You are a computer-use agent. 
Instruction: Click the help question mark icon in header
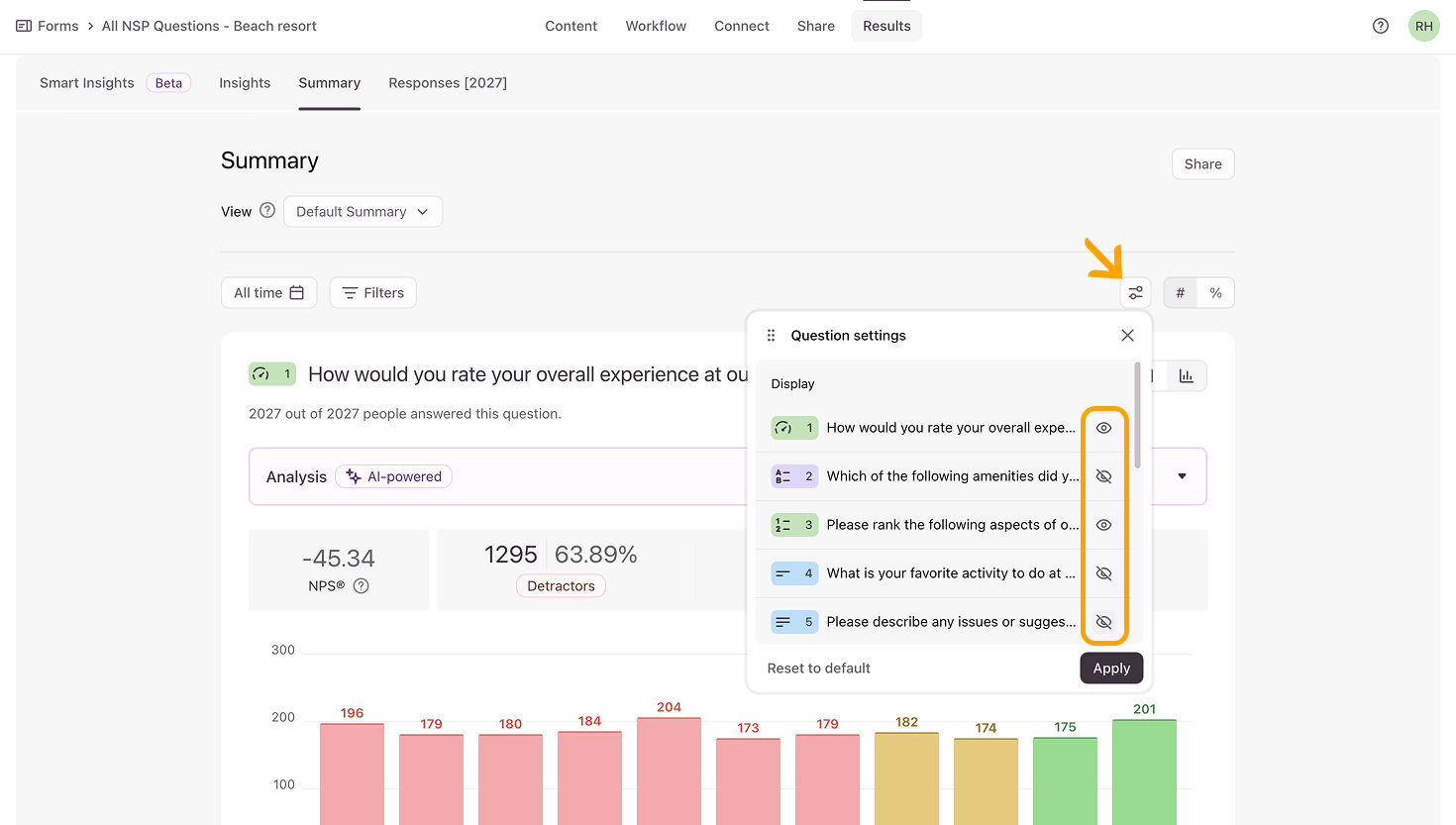coord(1380,26)
